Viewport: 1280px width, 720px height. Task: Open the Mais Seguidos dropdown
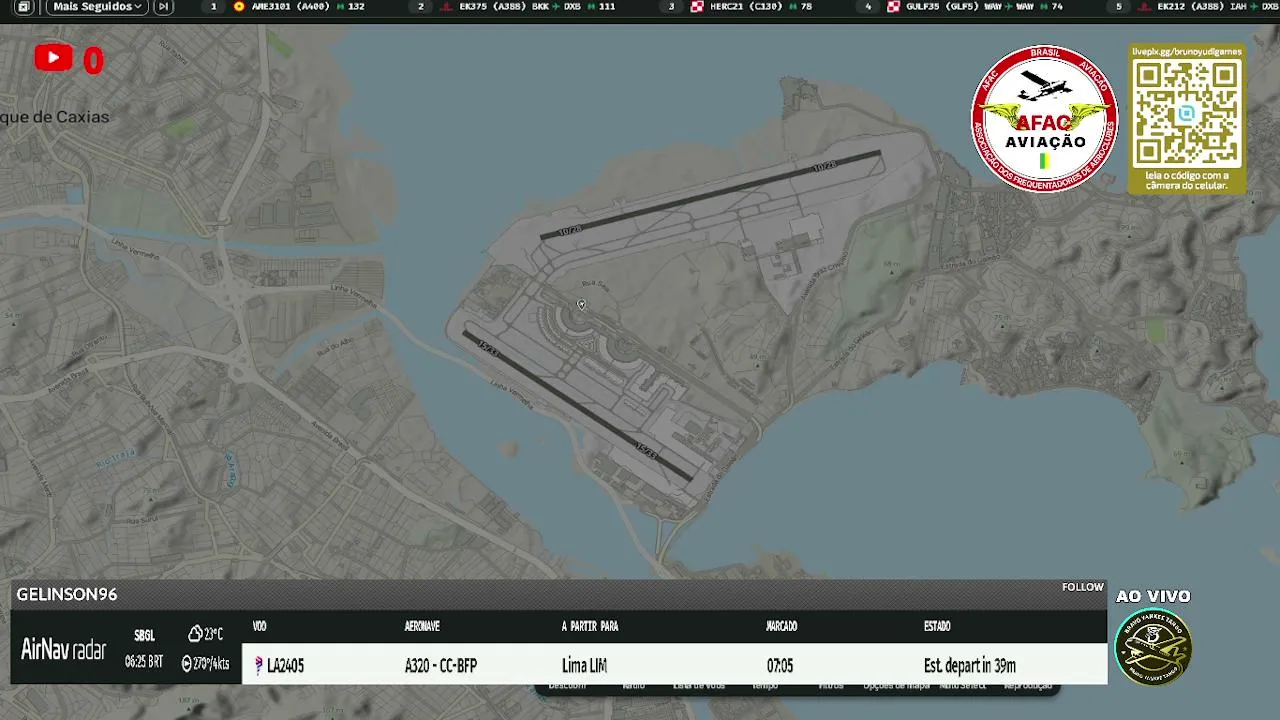click(97, 7)
